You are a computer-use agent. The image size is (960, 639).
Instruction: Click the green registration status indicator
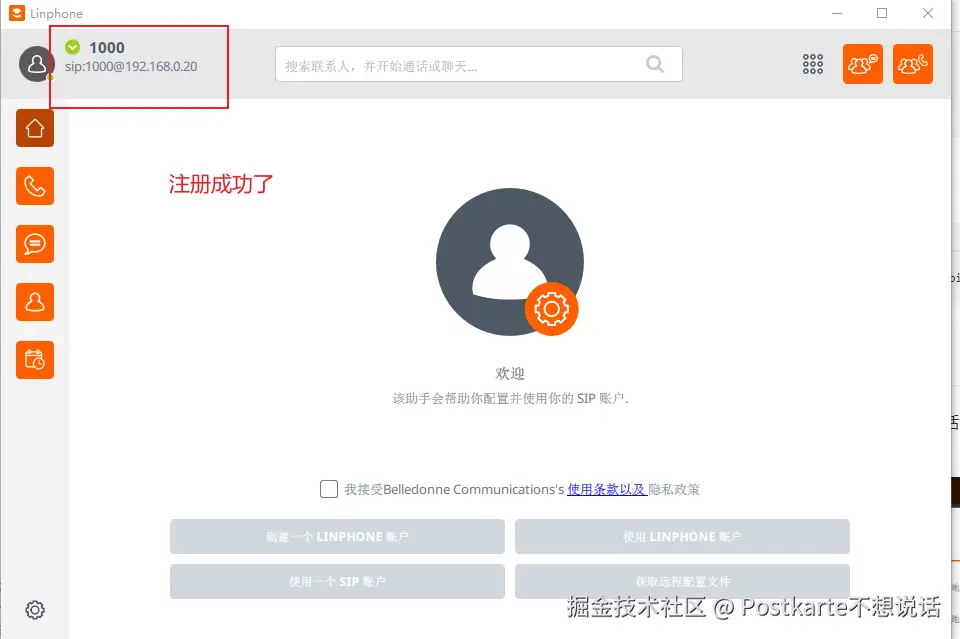pyautogui.click(x=73, y=47)
